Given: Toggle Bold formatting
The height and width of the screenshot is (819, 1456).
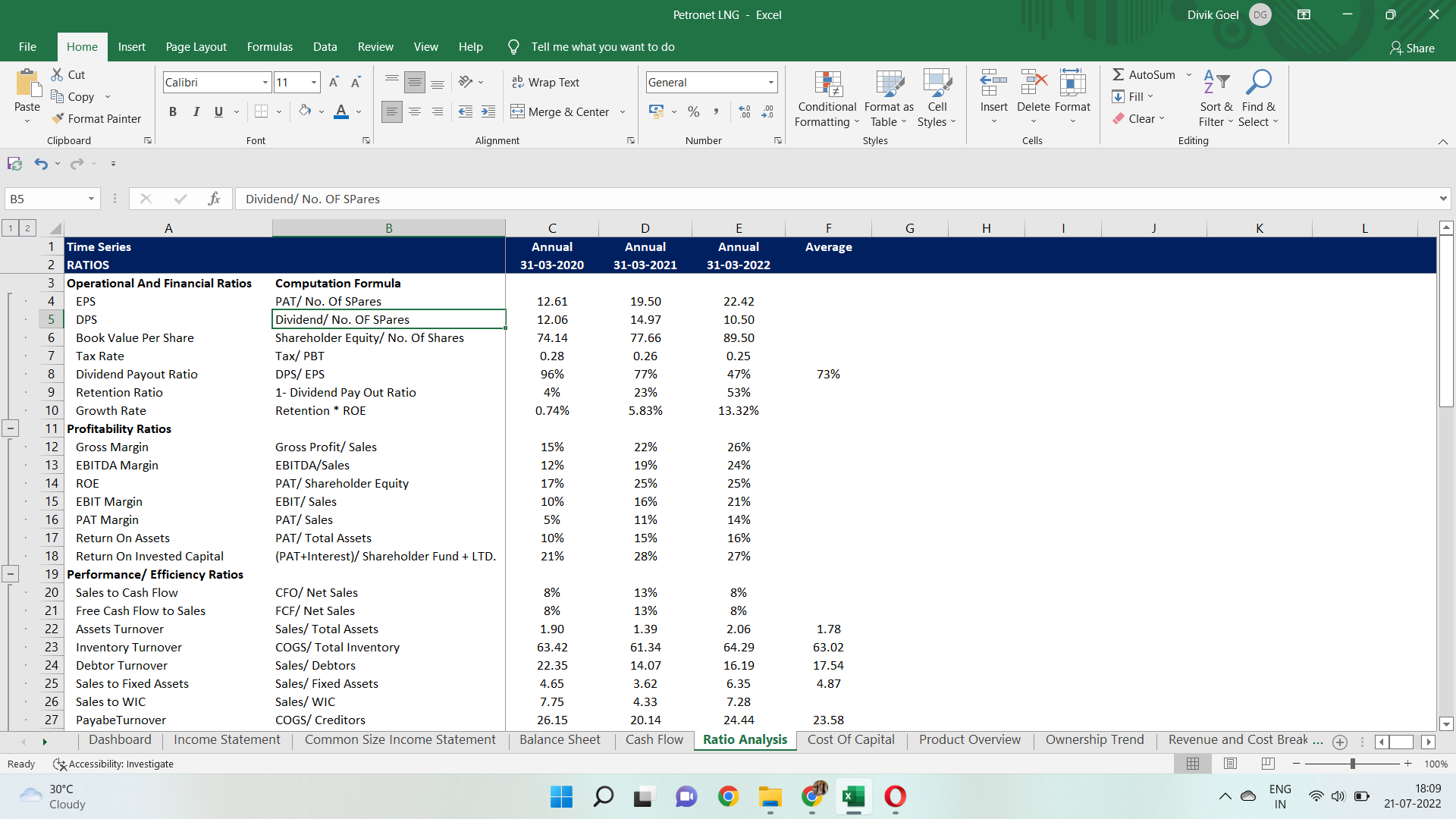Looking at the screenshot, I should point(173,111).
